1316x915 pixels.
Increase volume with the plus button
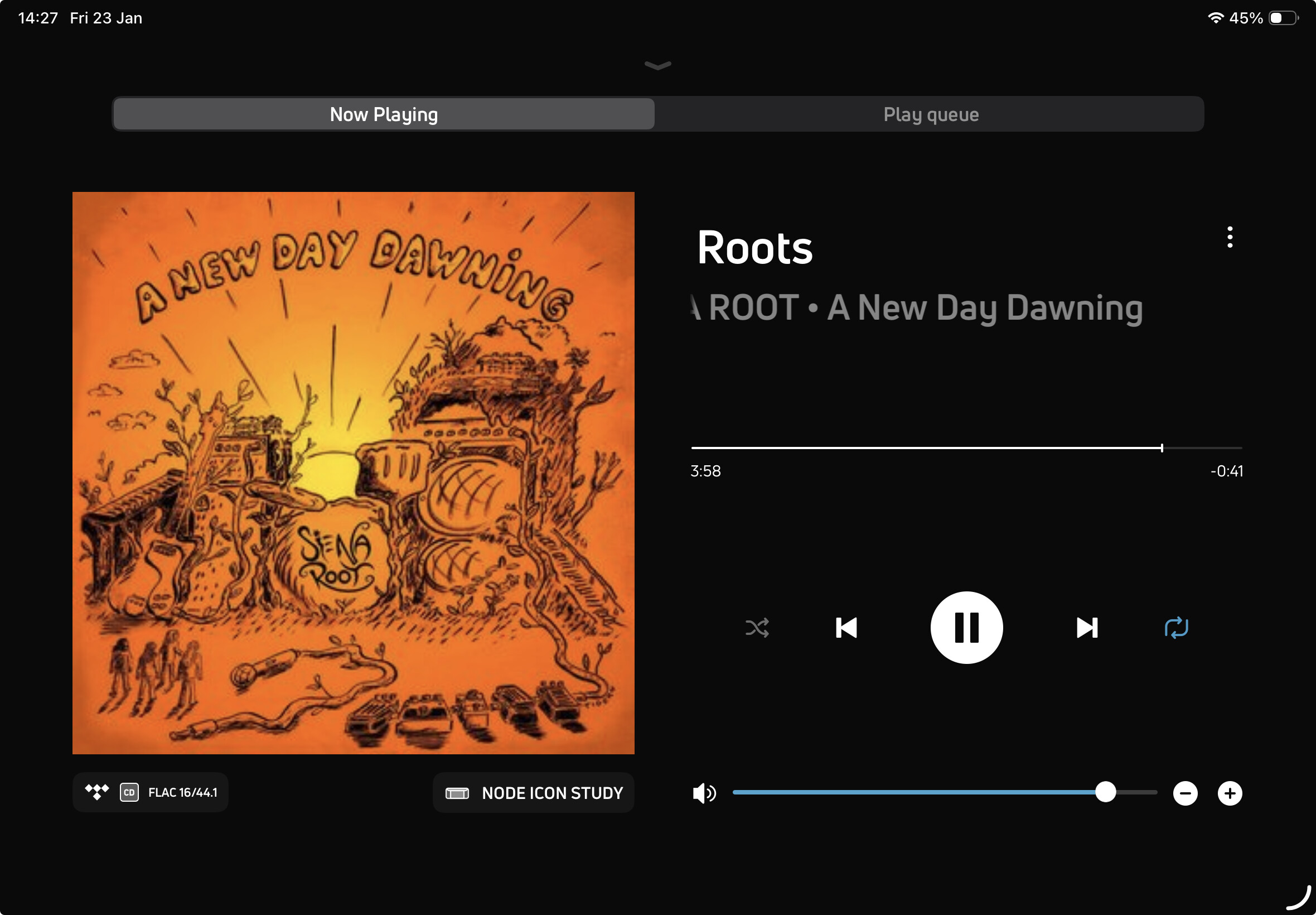(x=1230, y=793)
